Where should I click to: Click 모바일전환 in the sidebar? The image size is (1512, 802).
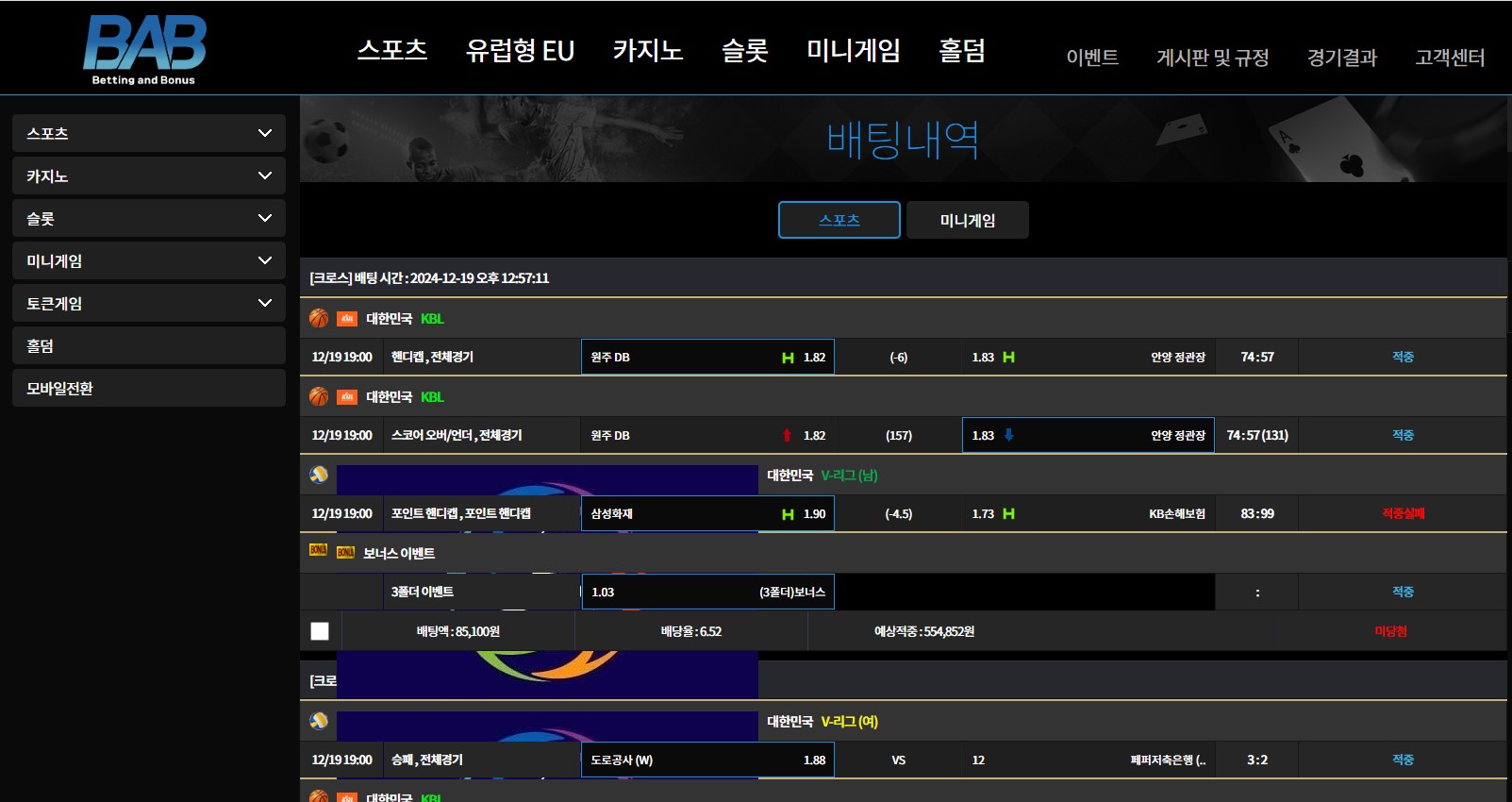(x=149, y=388)
